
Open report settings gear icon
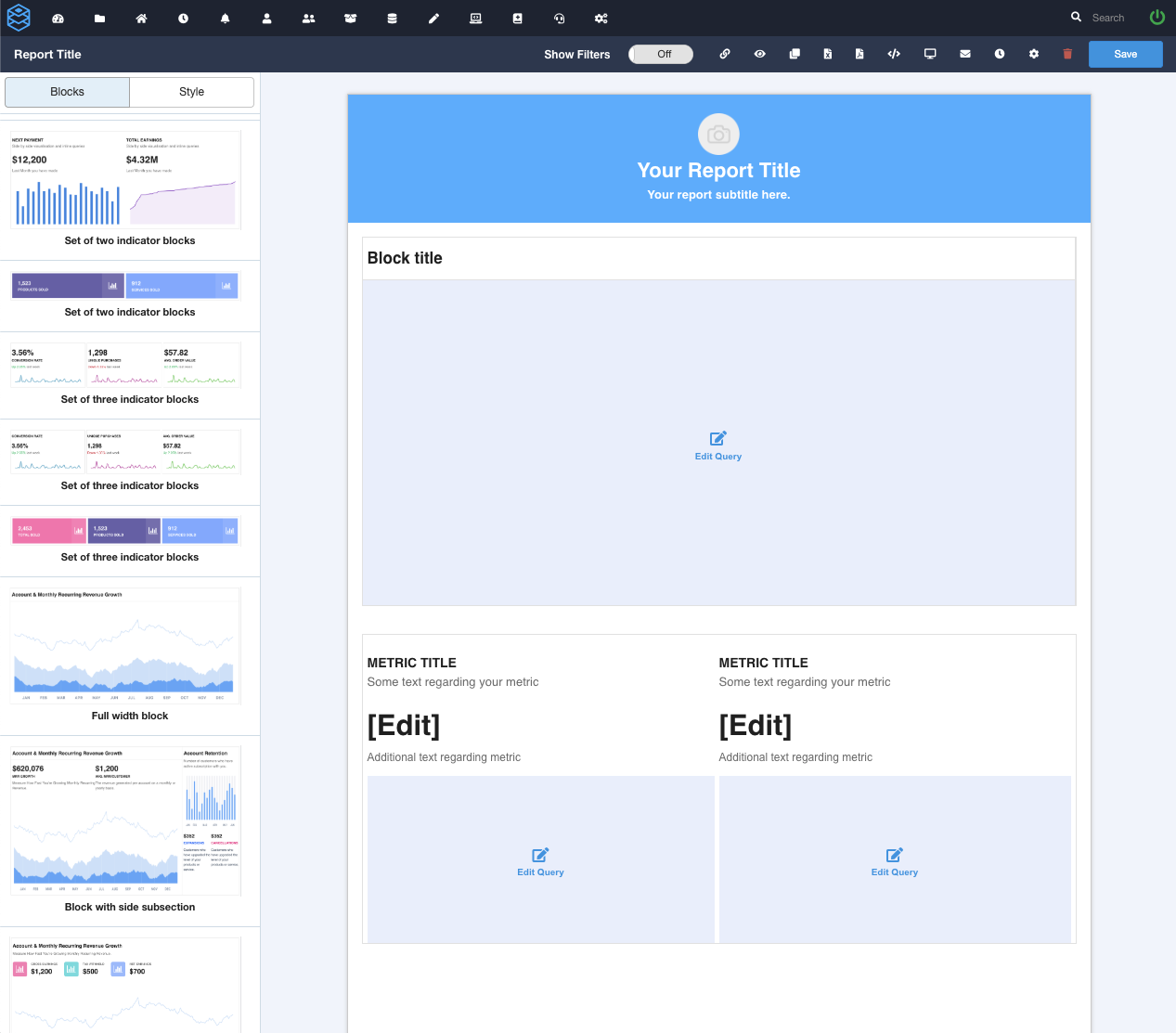coord(1034,54)
